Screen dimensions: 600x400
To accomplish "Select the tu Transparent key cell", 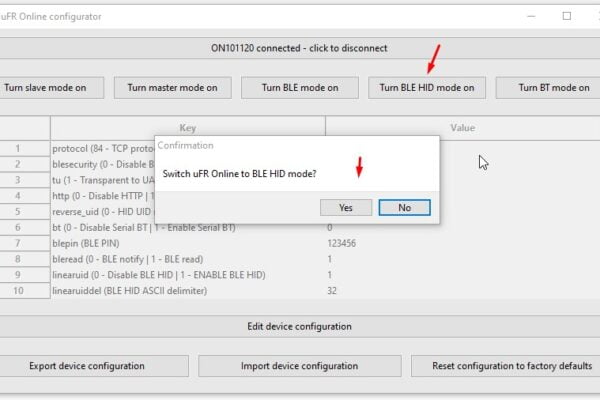I will pos(103,180).
